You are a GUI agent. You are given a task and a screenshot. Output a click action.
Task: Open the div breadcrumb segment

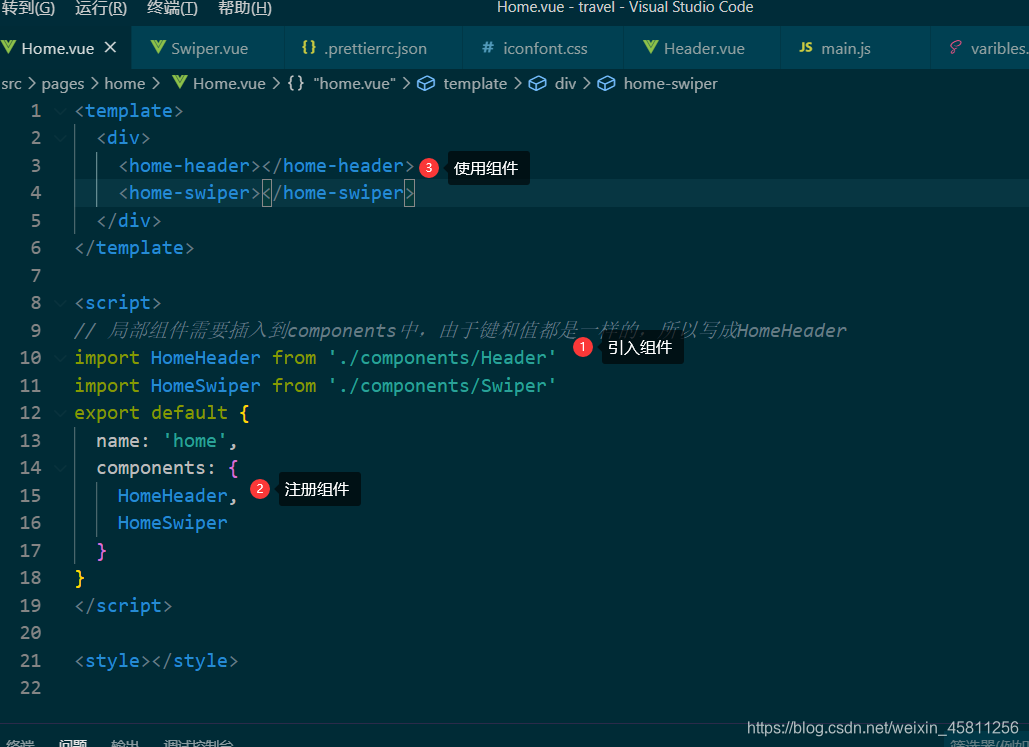coord(565,84)
